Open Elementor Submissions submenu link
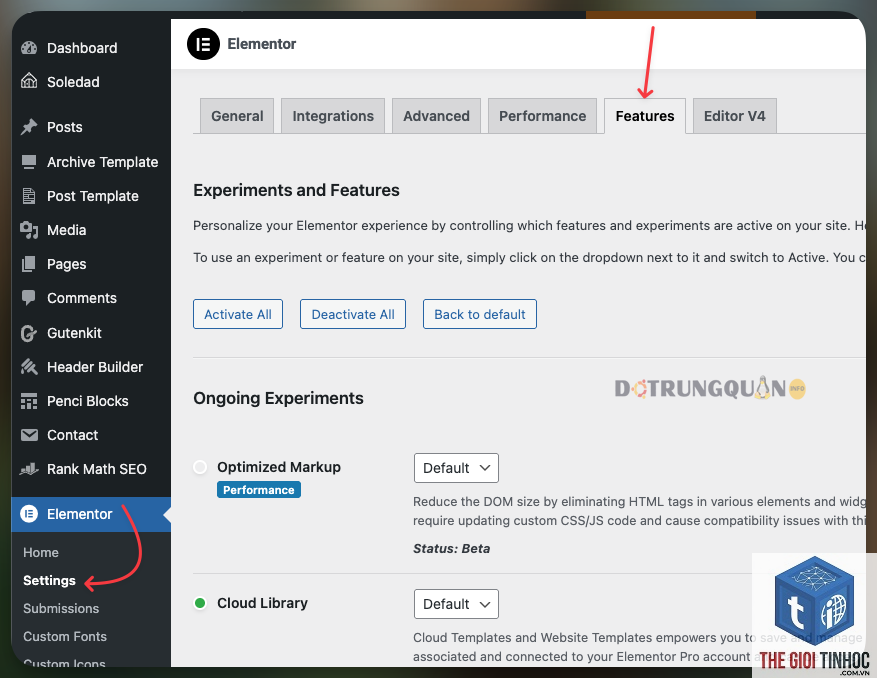877x678 pixels. click(x=61, y=609)
